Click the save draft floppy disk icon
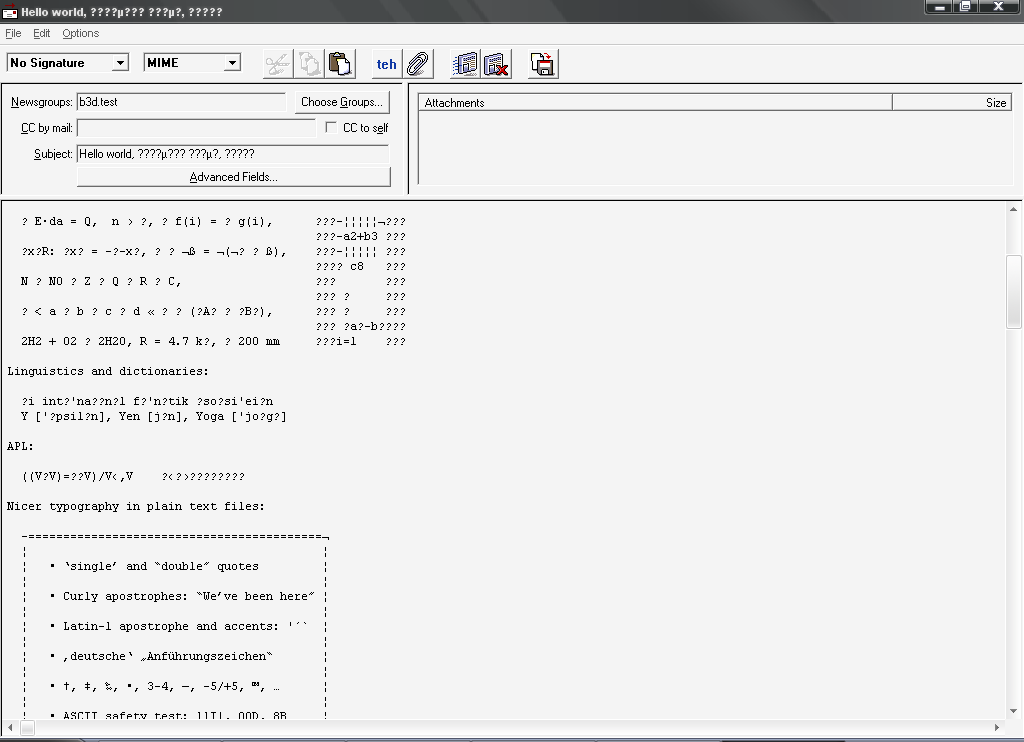Screen dimensions: 1024x742 543,64
